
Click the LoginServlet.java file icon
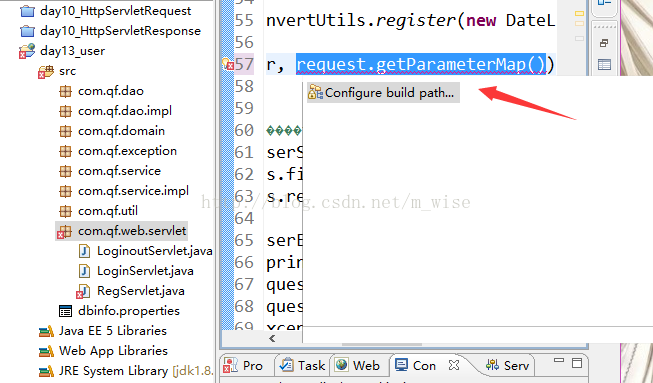tap(85, 271)
